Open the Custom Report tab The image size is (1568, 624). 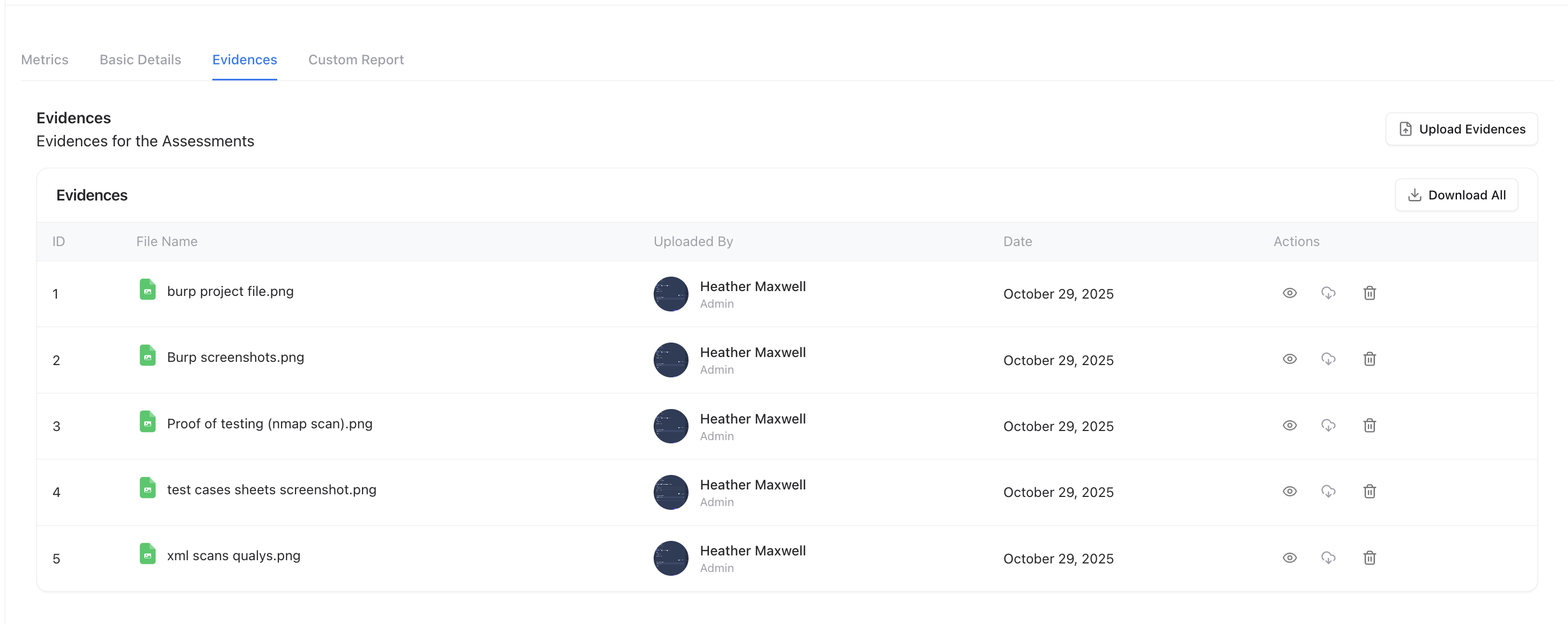pyautogui.click(x=356, y=60)
